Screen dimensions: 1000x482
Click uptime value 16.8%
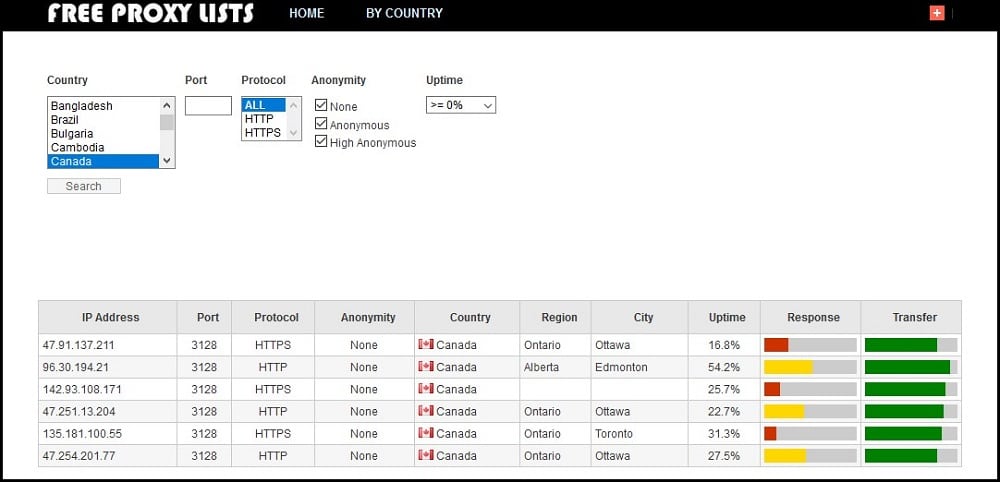tap(724, 345)
